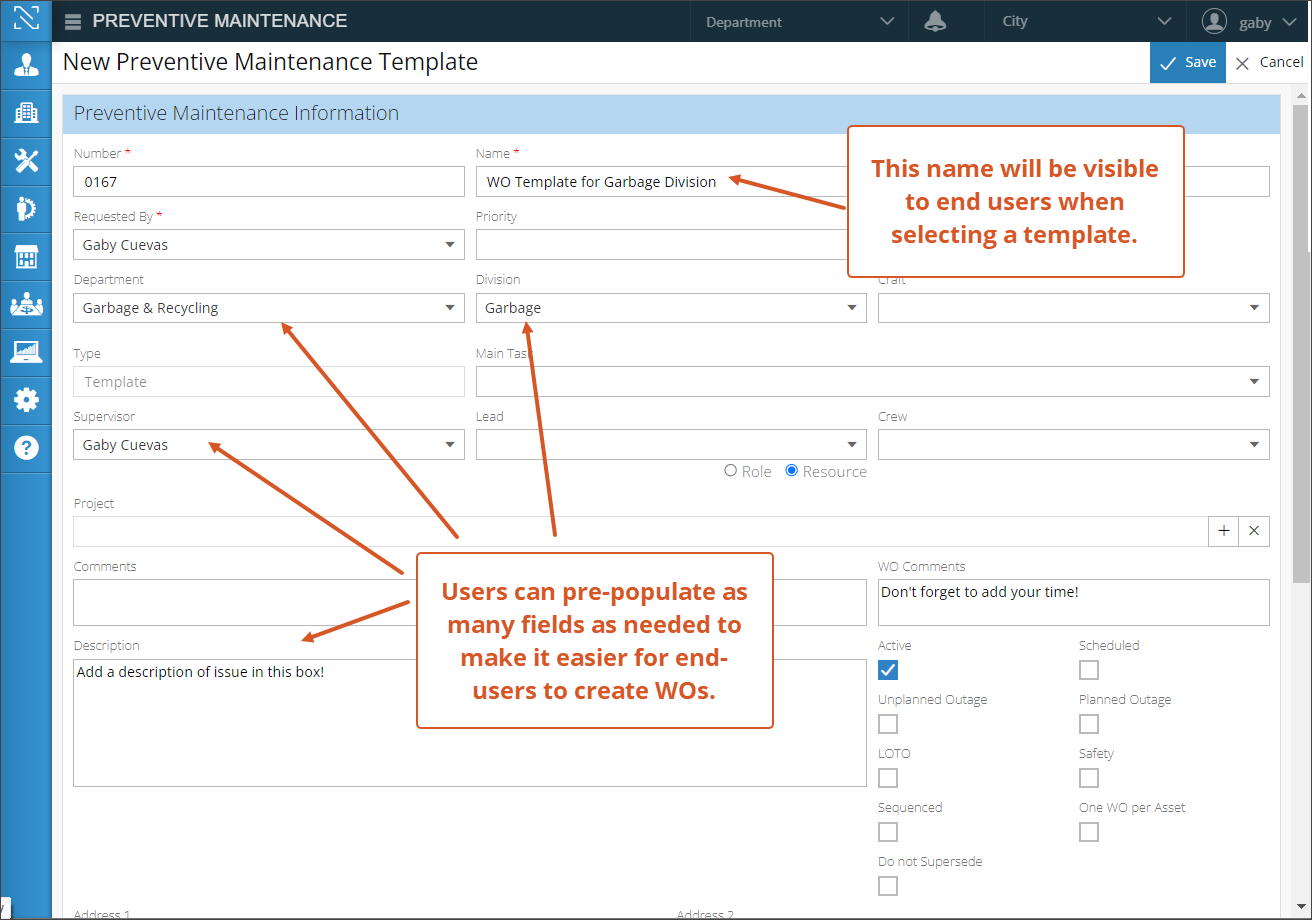The width and height of the screenshot is (1312, 920).
Task: Select the Resource radio button
Action: coord(792,471)
